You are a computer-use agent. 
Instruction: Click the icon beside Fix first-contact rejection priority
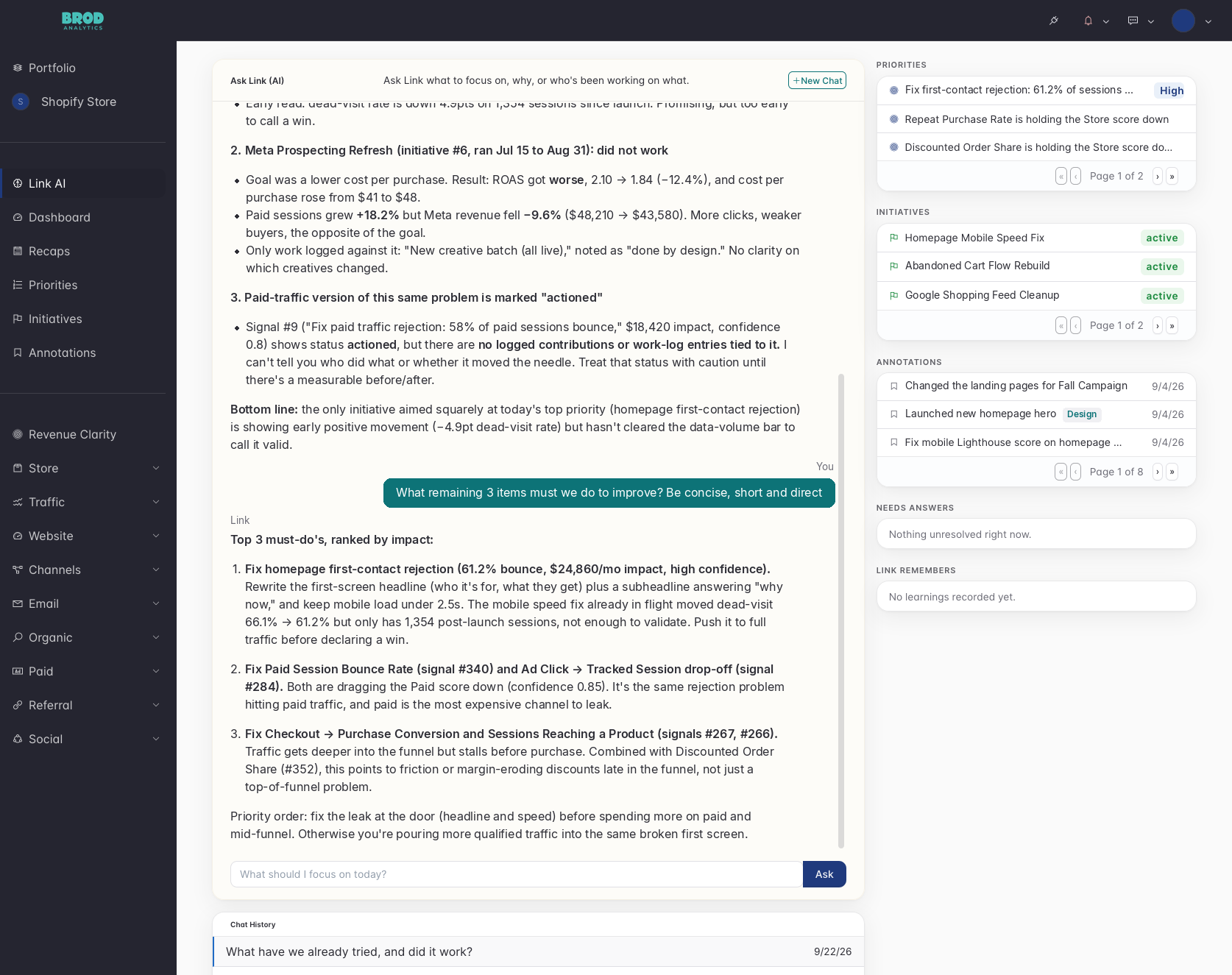click(x=894, y=90)
